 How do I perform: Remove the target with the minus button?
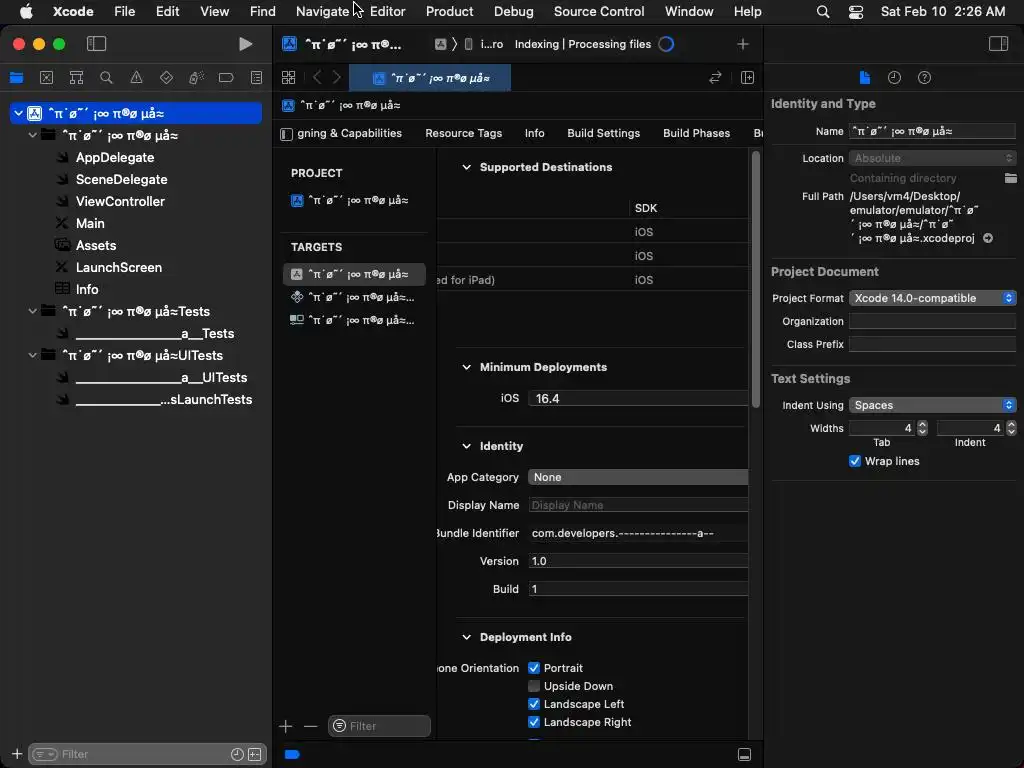point(310,726)
